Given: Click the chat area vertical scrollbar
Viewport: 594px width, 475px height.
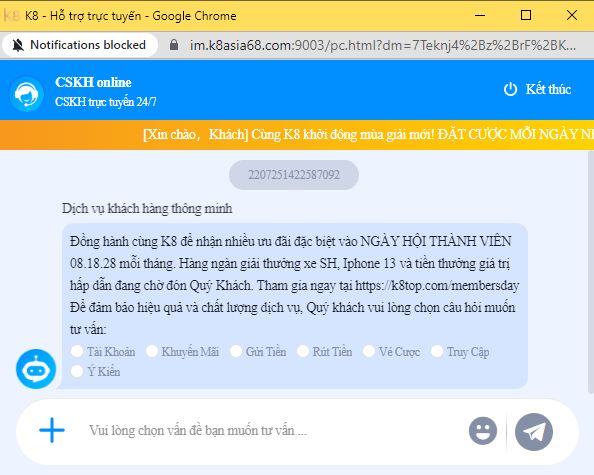Looking at the screenshot, I should [x=591, y=272].
